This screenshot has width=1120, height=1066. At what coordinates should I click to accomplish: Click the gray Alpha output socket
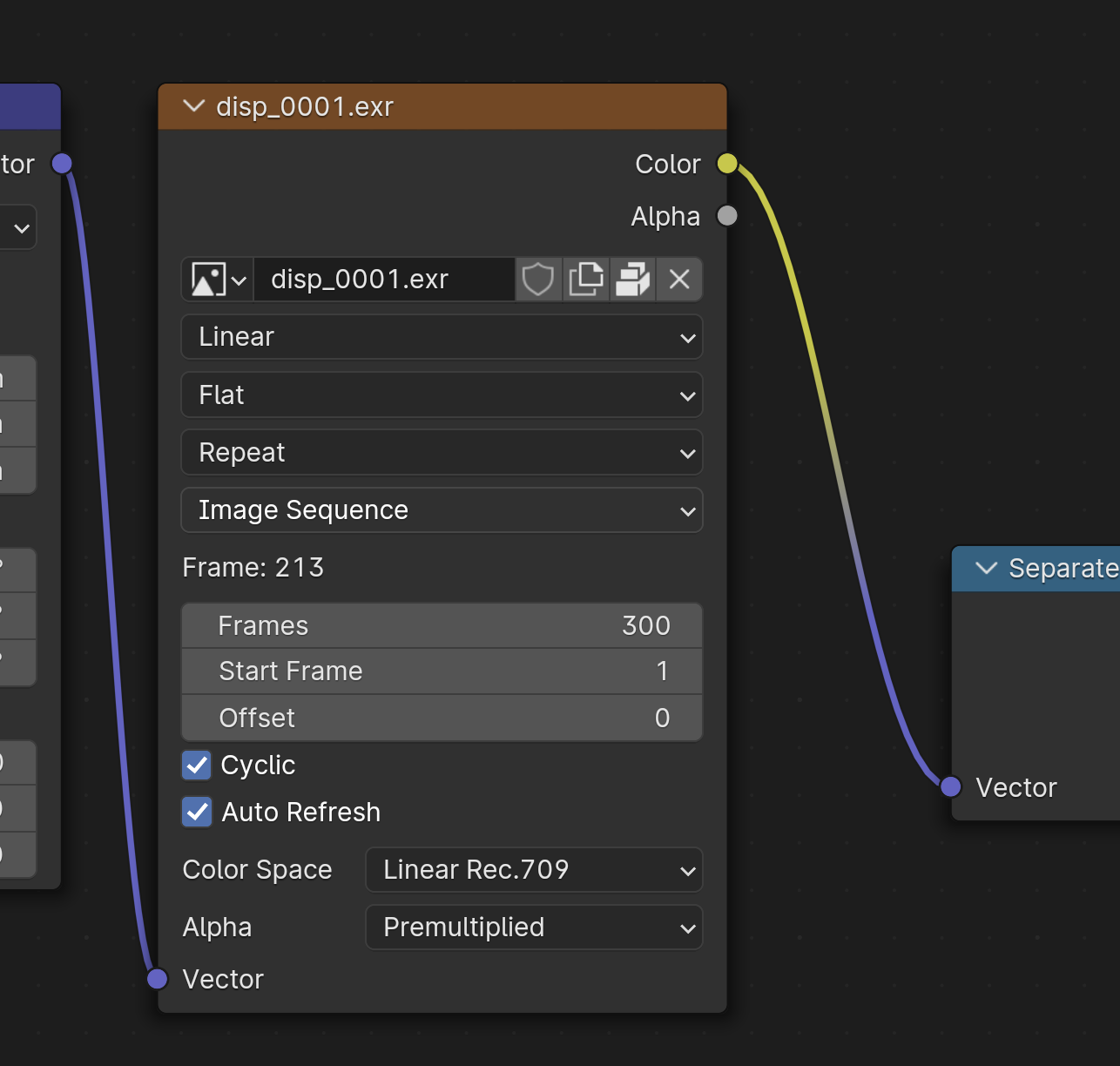coord(727,215)
